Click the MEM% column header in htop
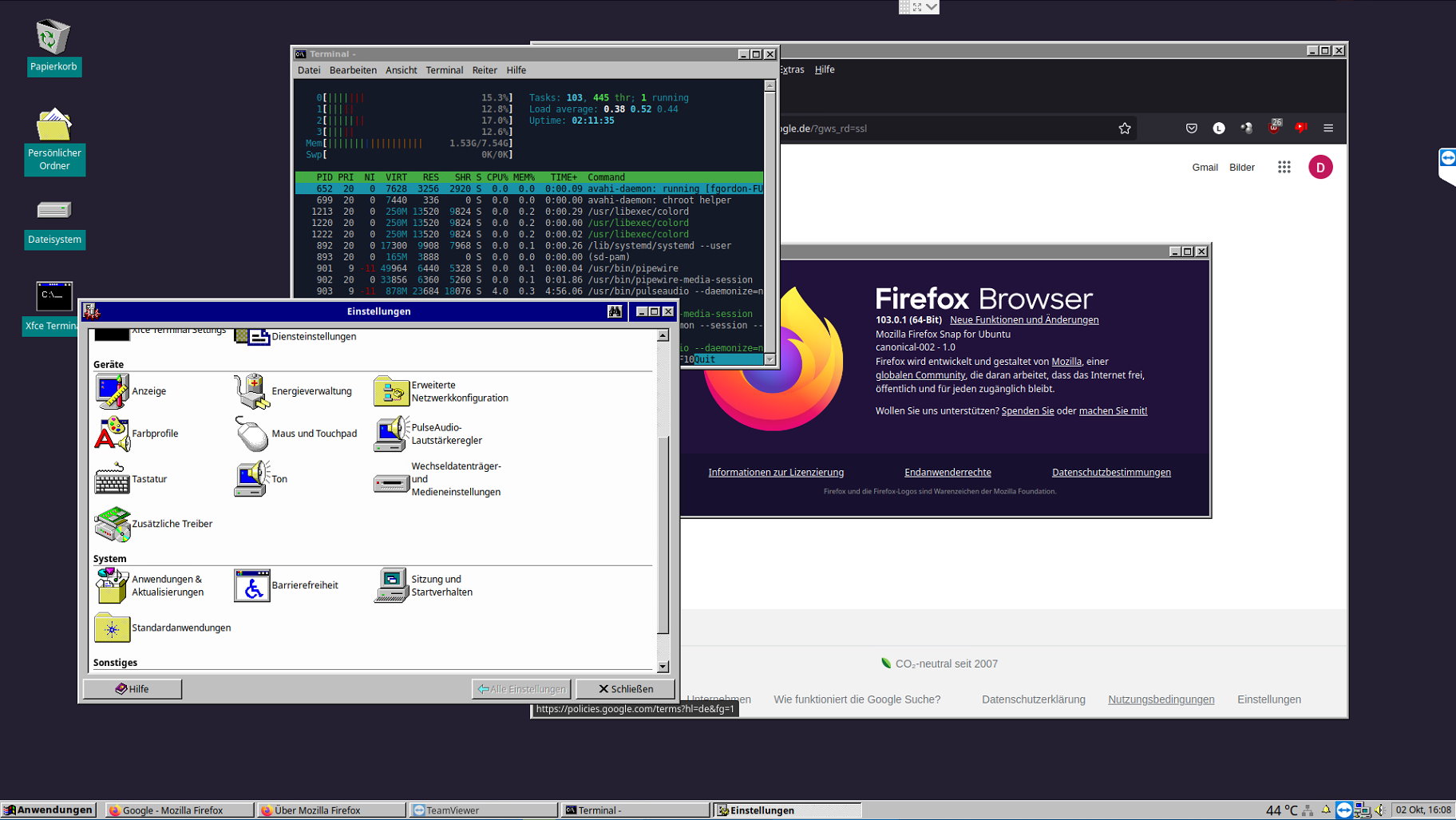Screen dimensions: 1456x820 (x=524, y=177)
